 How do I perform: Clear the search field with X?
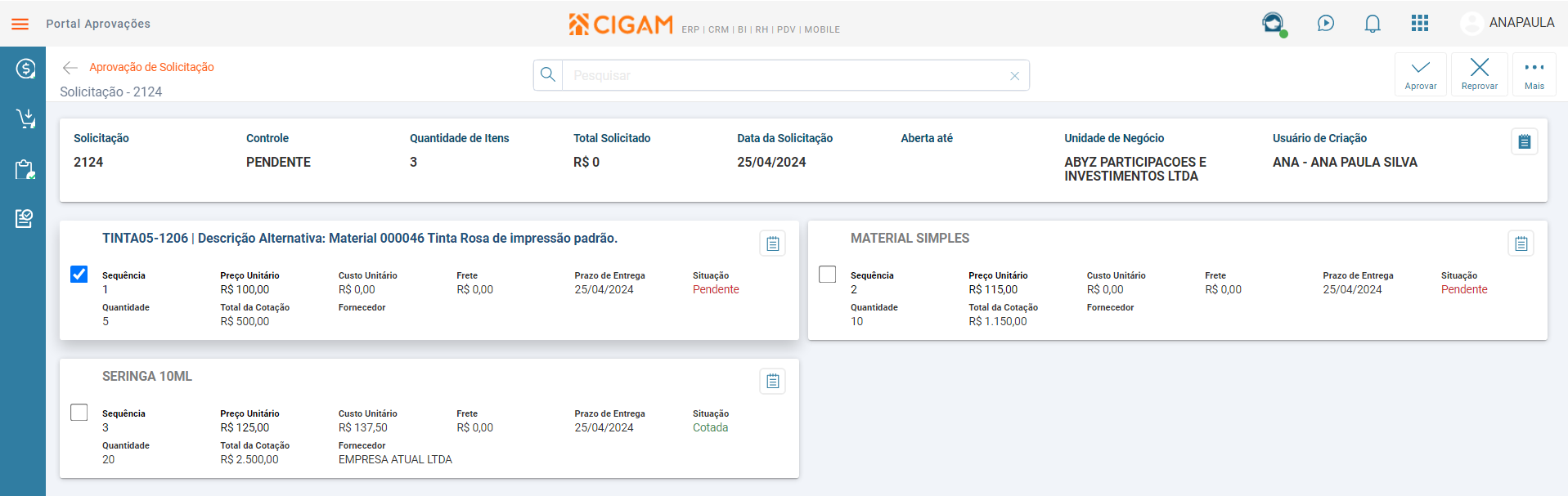click(1014, 76)
